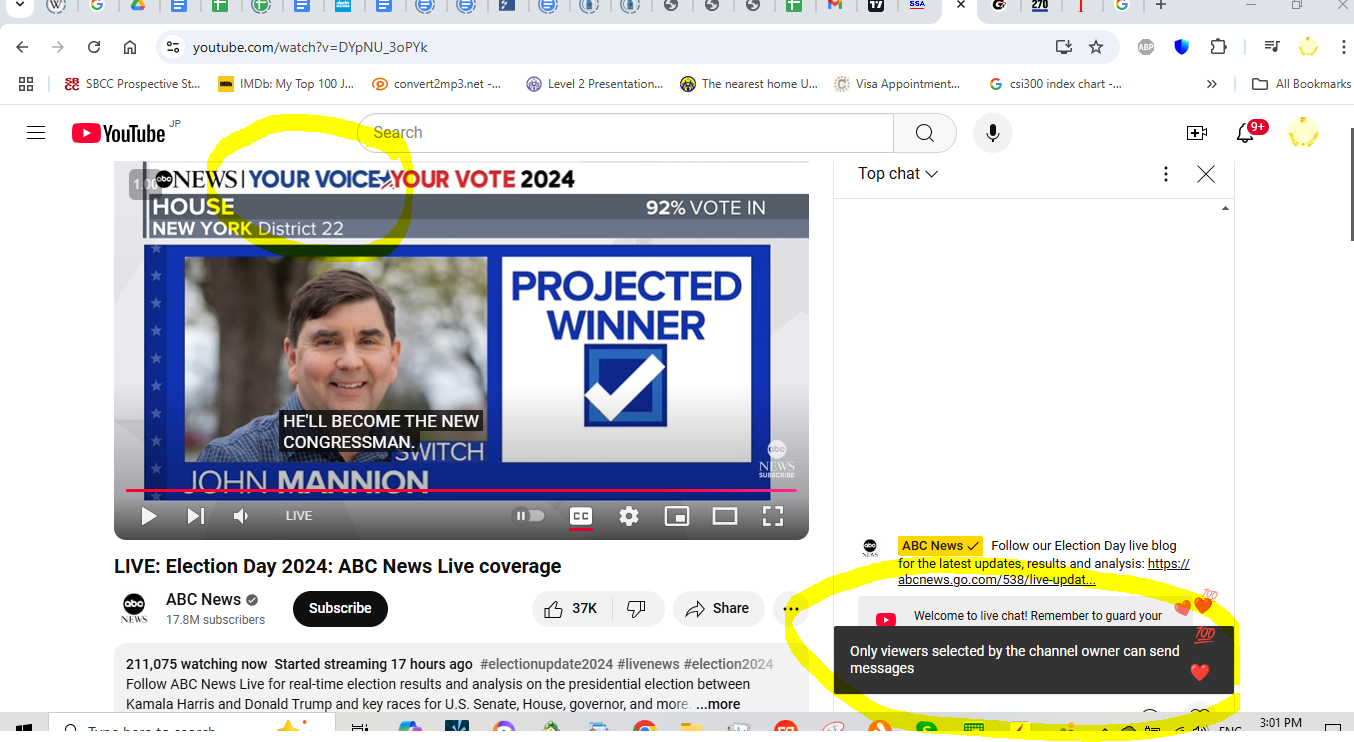Viewport: 1354px width, 742px height.
Task: Go to YouTube home via logo
Action: [118, 133]
